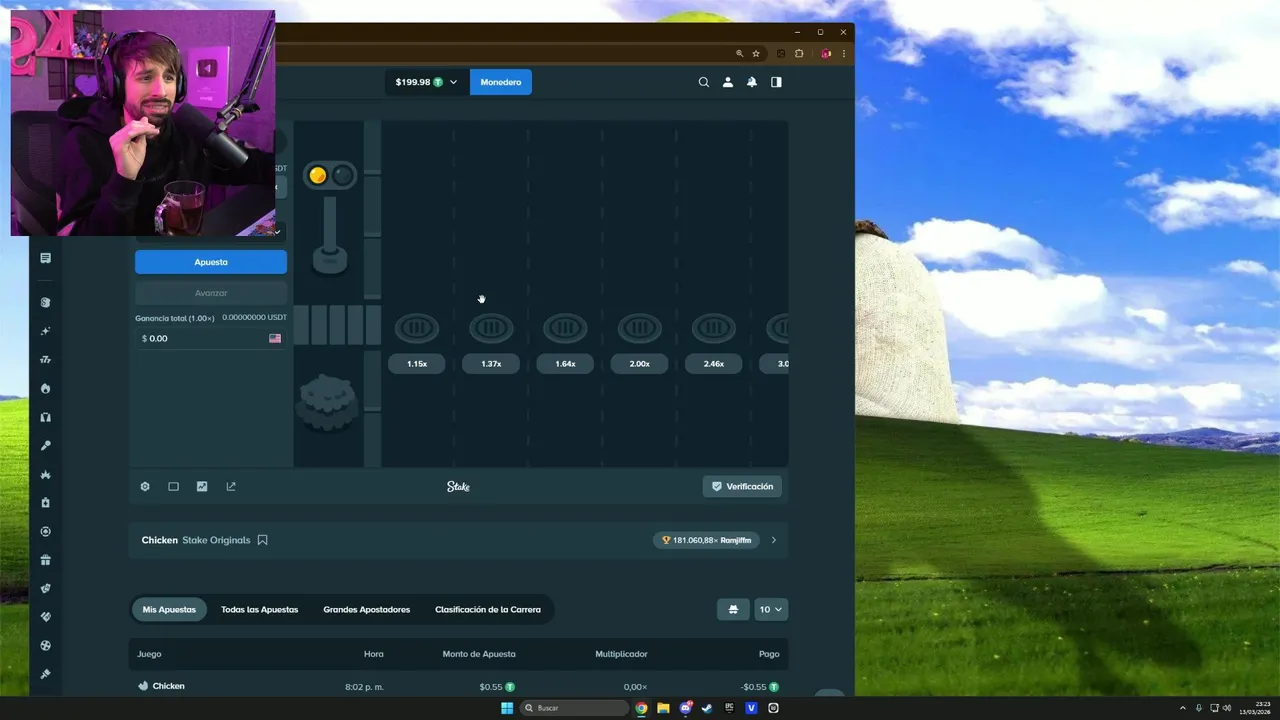Switch to the Todas las Apuestas tab

pos(259,609)
